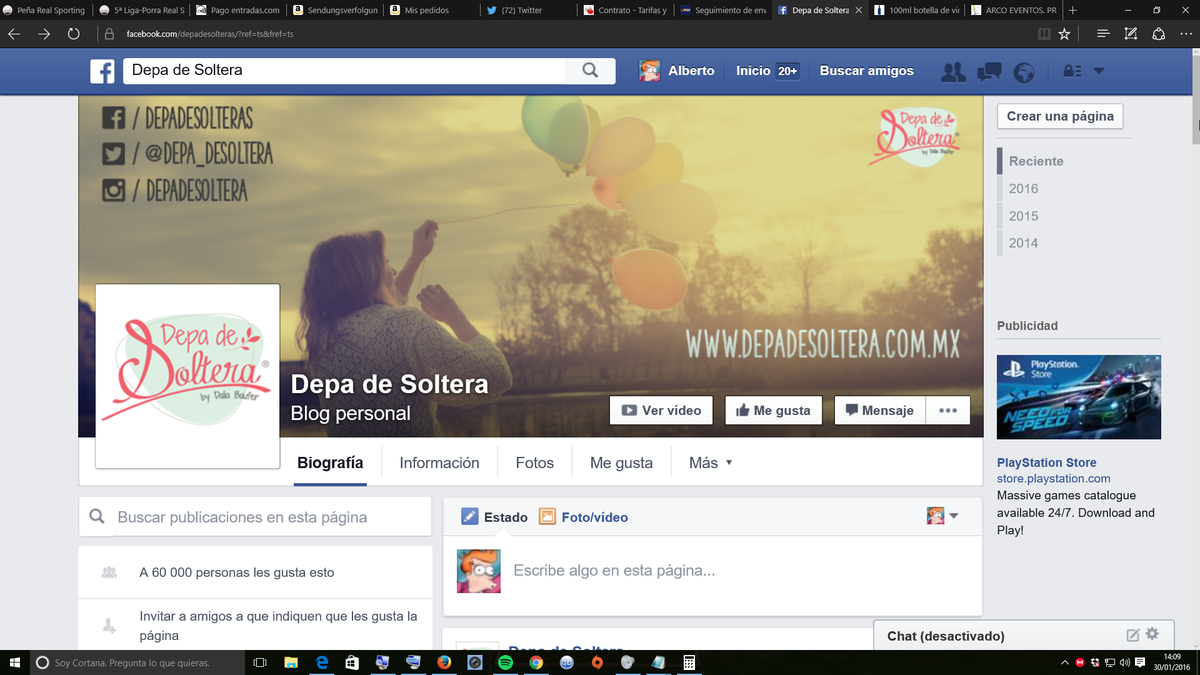This screenshot has width=1200, height=675.
Task: Send a Mensaje to the page
Action: point(880,410)
